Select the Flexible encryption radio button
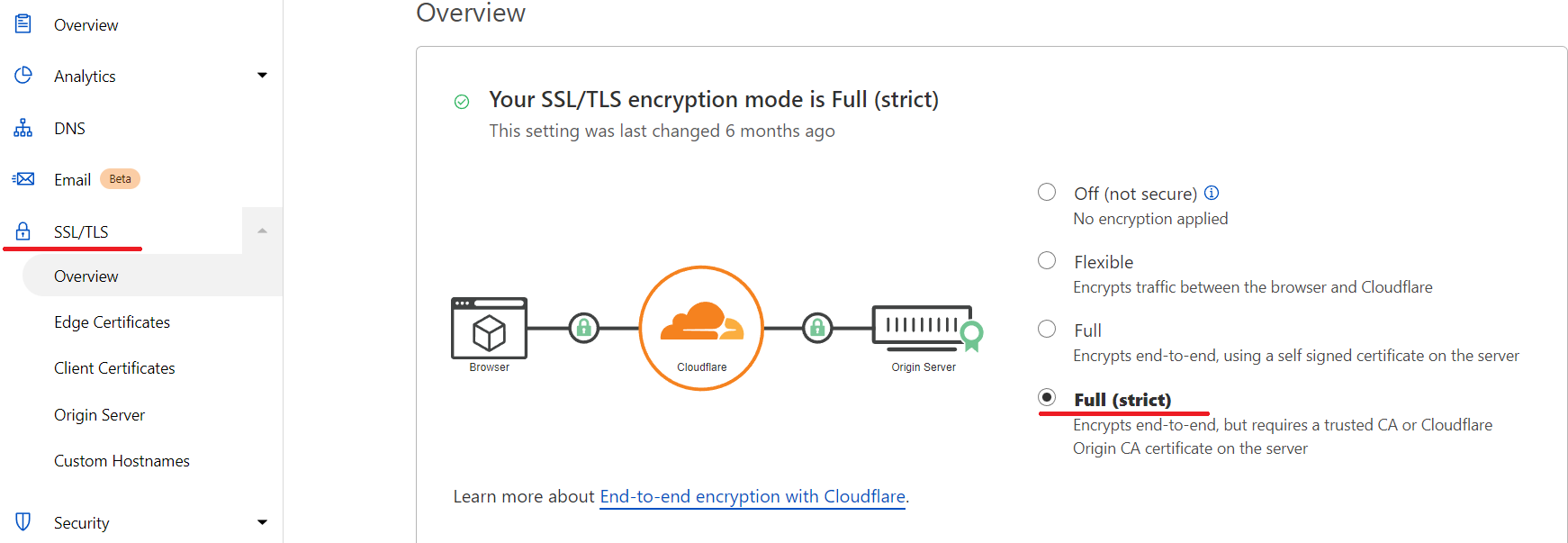Viewport: 1568px width, 543px height. (1047, 260)
